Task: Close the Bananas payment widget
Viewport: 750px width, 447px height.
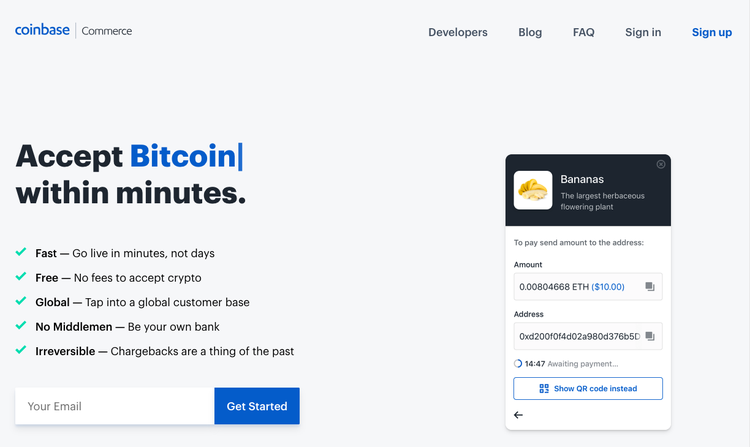Action: [661, 164]
